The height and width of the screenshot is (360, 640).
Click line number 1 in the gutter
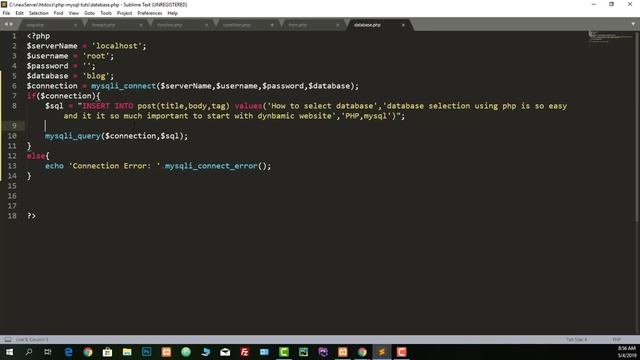click(x=14, y=36)
